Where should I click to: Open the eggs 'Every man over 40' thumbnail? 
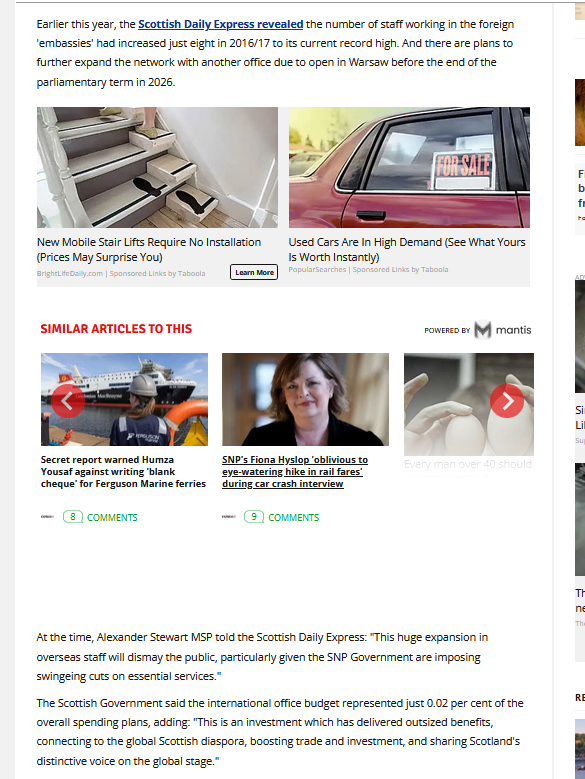pyautogui.click(x=469, y=404)
